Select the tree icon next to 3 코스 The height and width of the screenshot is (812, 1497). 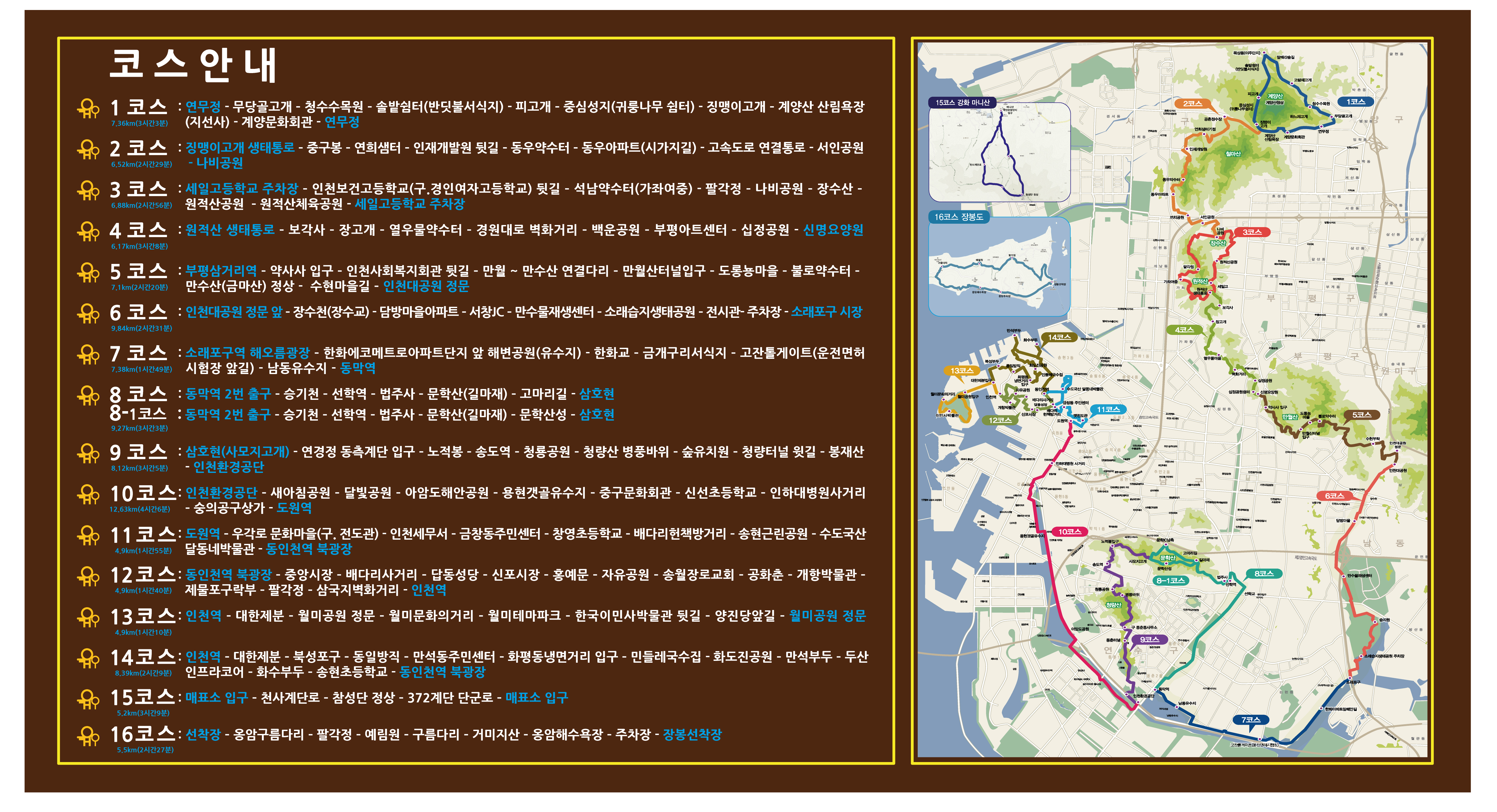[x=88, y=191]
